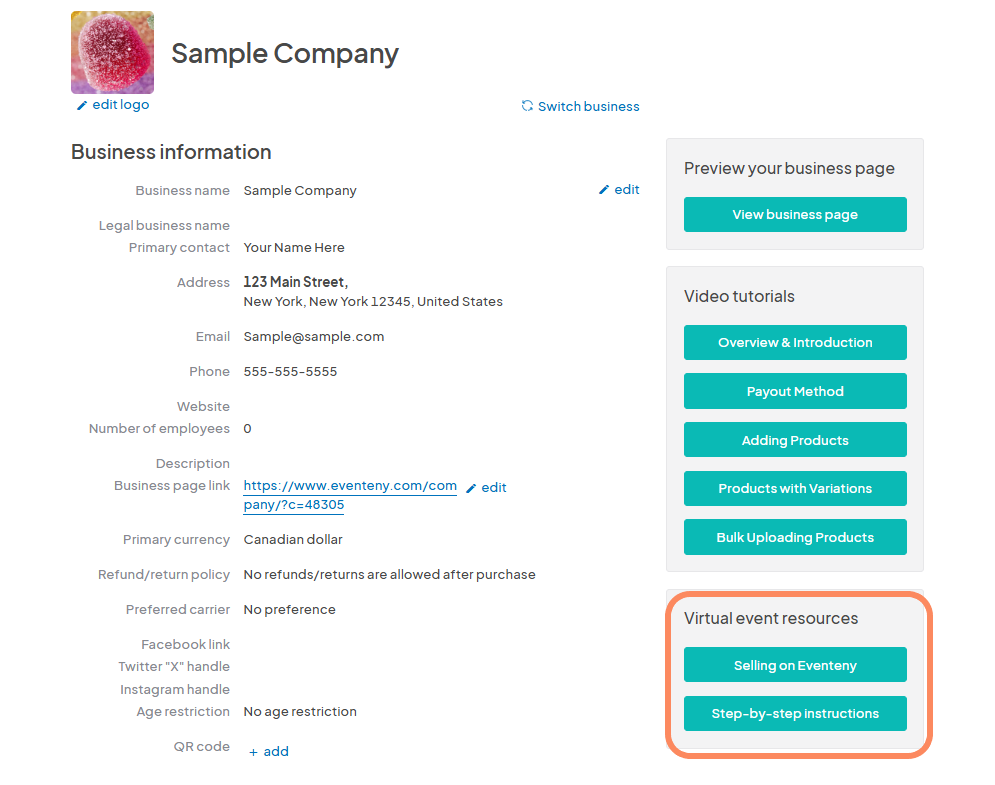Click the pencil icon beside edit logo
The image size is (995, 785).
coord(81,104)
